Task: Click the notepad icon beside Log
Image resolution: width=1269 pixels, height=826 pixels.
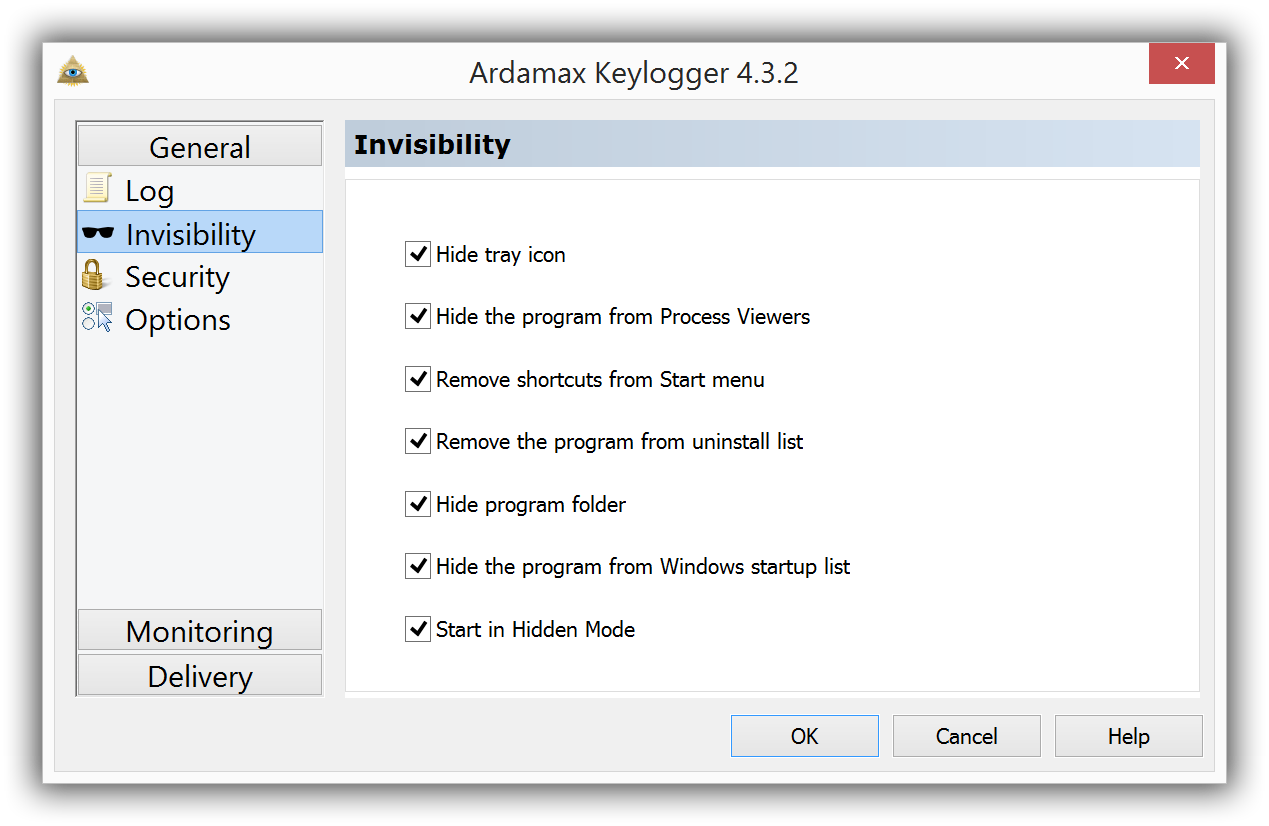Action: point(97,188)
